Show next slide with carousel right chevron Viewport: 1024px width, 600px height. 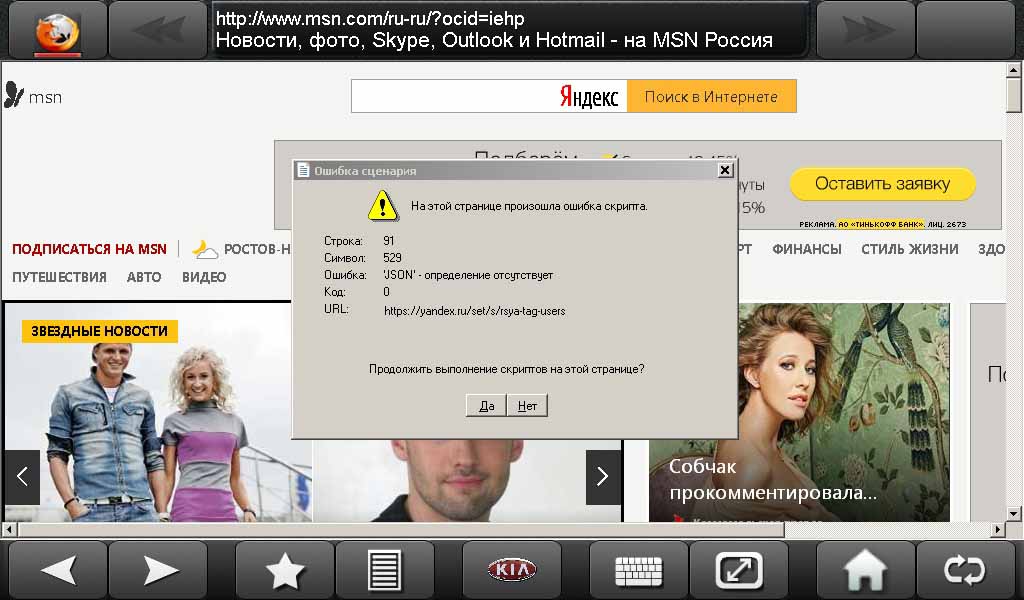(602, 477)
